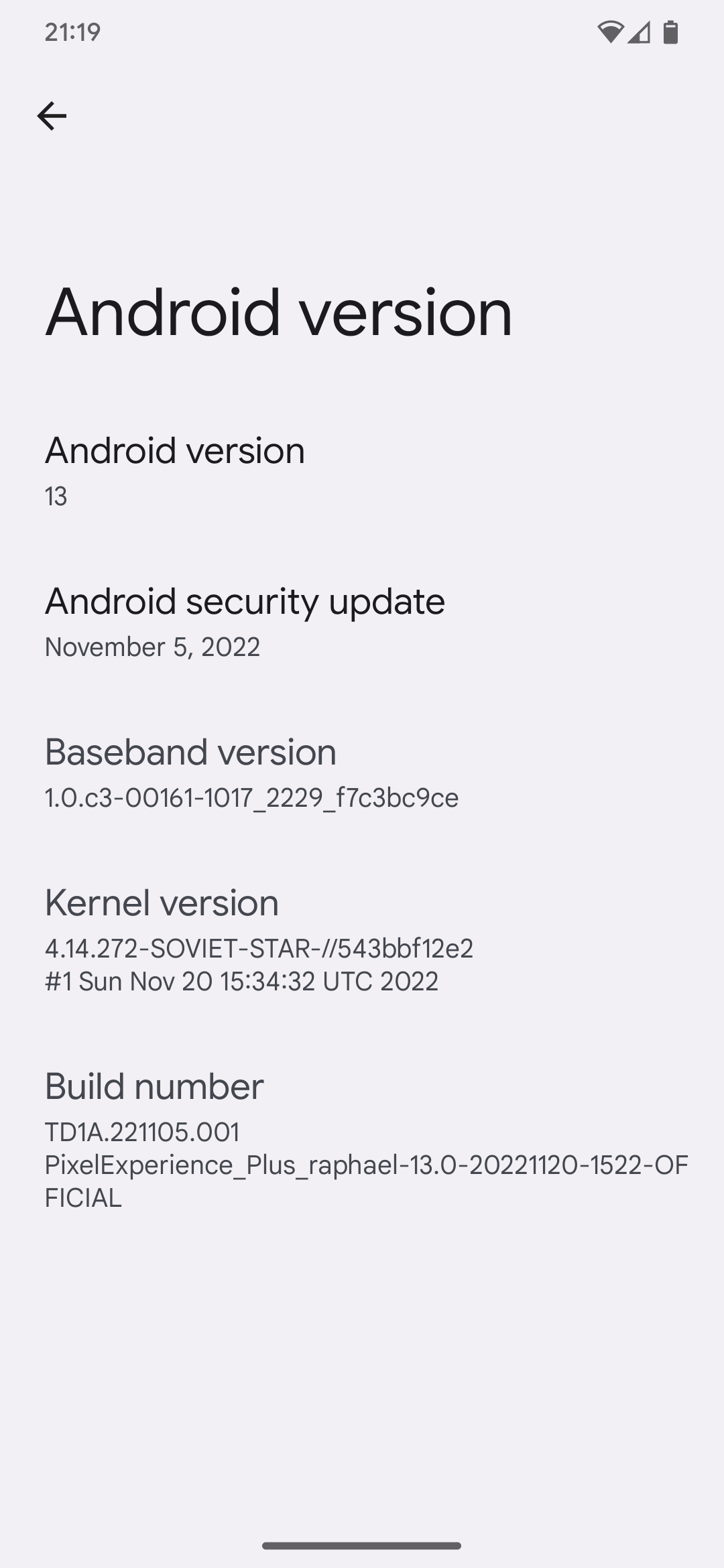
Task: Tap the back arrow icon
Action: coord(52,116)
